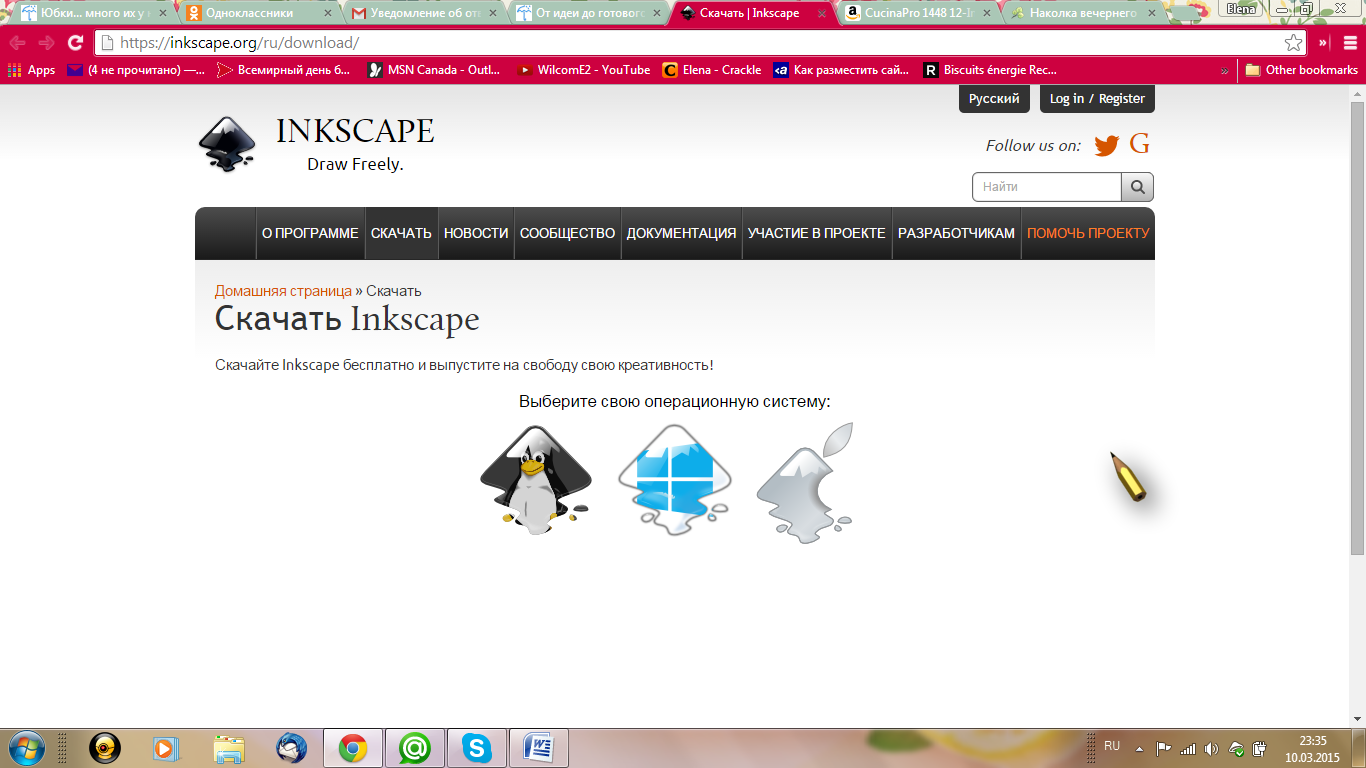
Task: Go back to the previous page
Action: (17, 43)
